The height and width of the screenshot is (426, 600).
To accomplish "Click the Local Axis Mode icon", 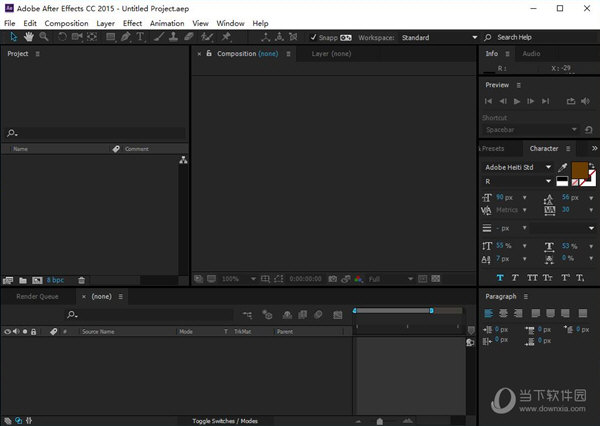I will pos(266,37).
